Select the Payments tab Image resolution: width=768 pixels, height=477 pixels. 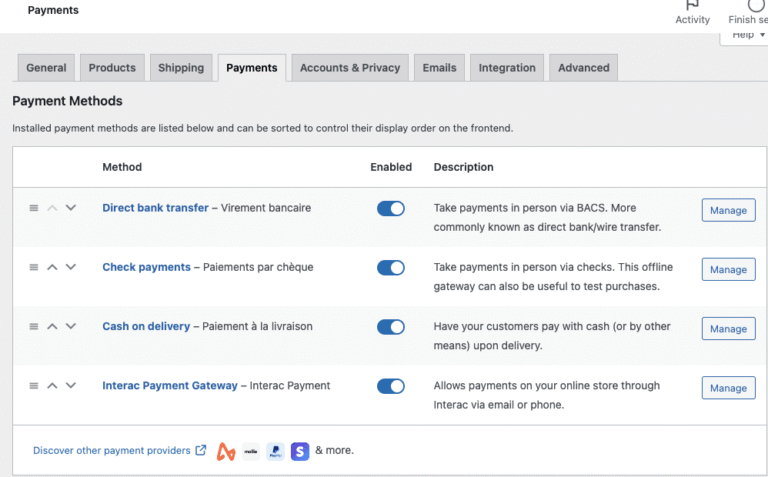[252, 68]
